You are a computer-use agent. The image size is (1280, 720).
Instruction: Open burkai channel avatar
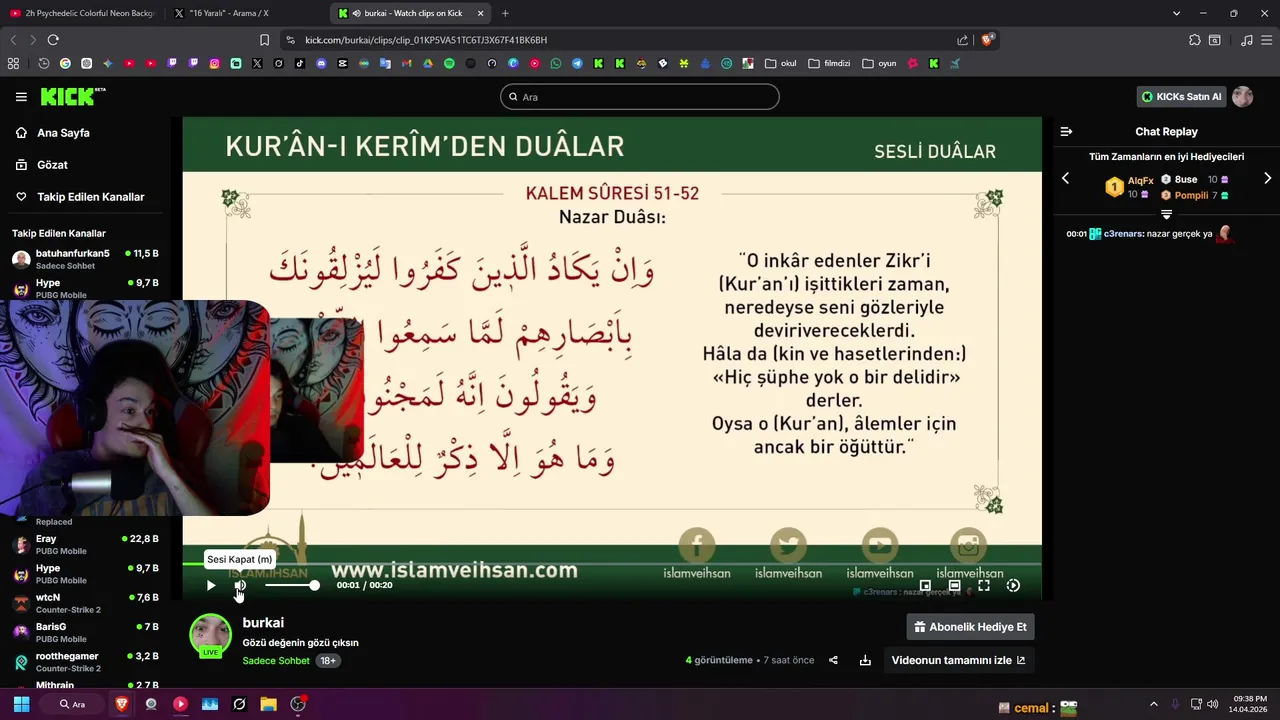tap(210, 636)
